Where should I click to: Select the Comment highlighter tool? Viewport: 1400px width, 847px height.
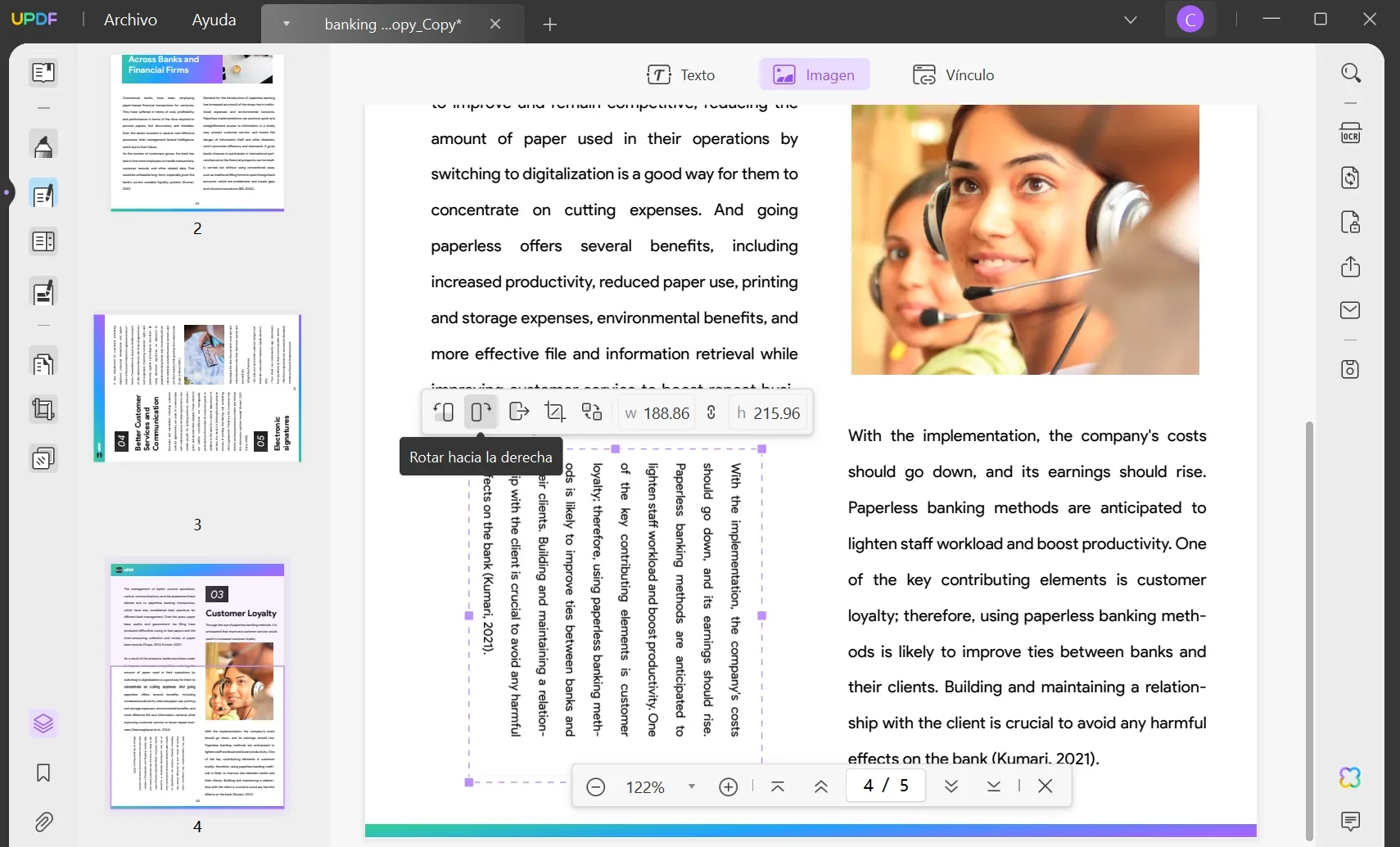click(43, 145)
